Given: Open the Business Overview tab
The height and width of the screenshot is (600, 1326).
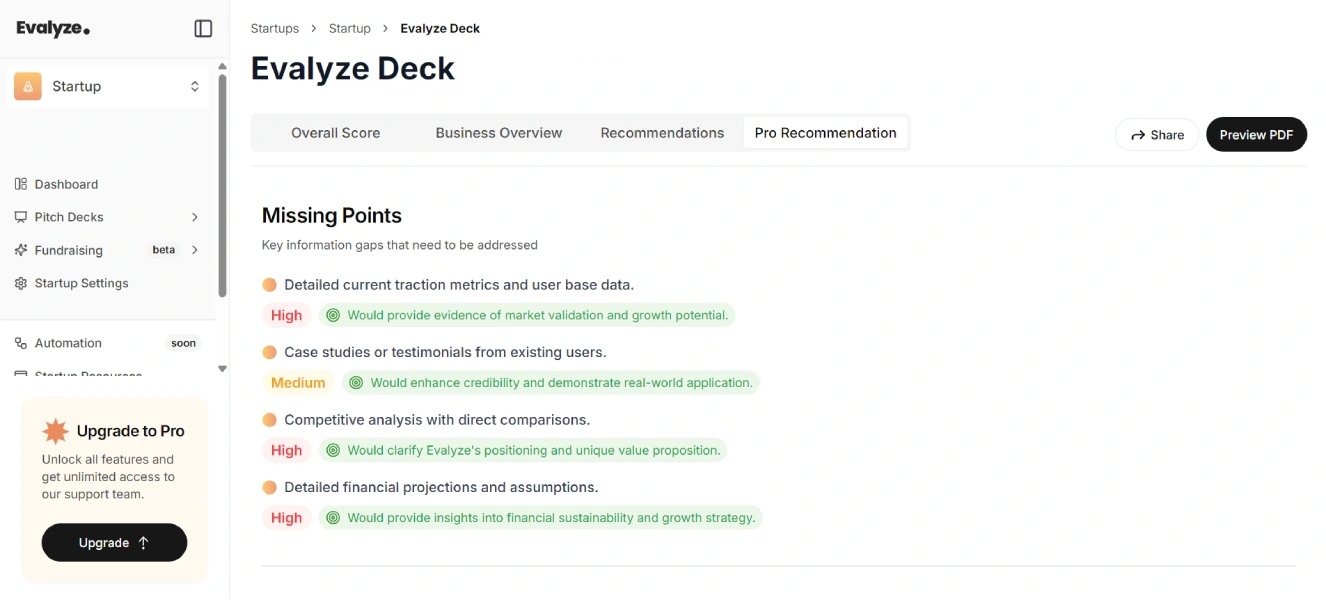Looking at the screenshot, I should (499, 133).
